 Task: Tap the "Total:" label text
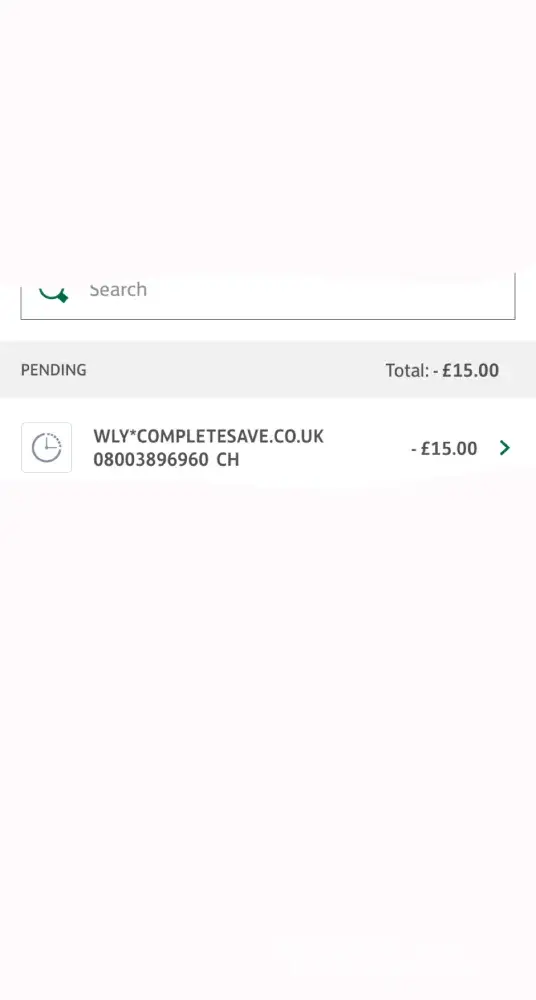406,371
